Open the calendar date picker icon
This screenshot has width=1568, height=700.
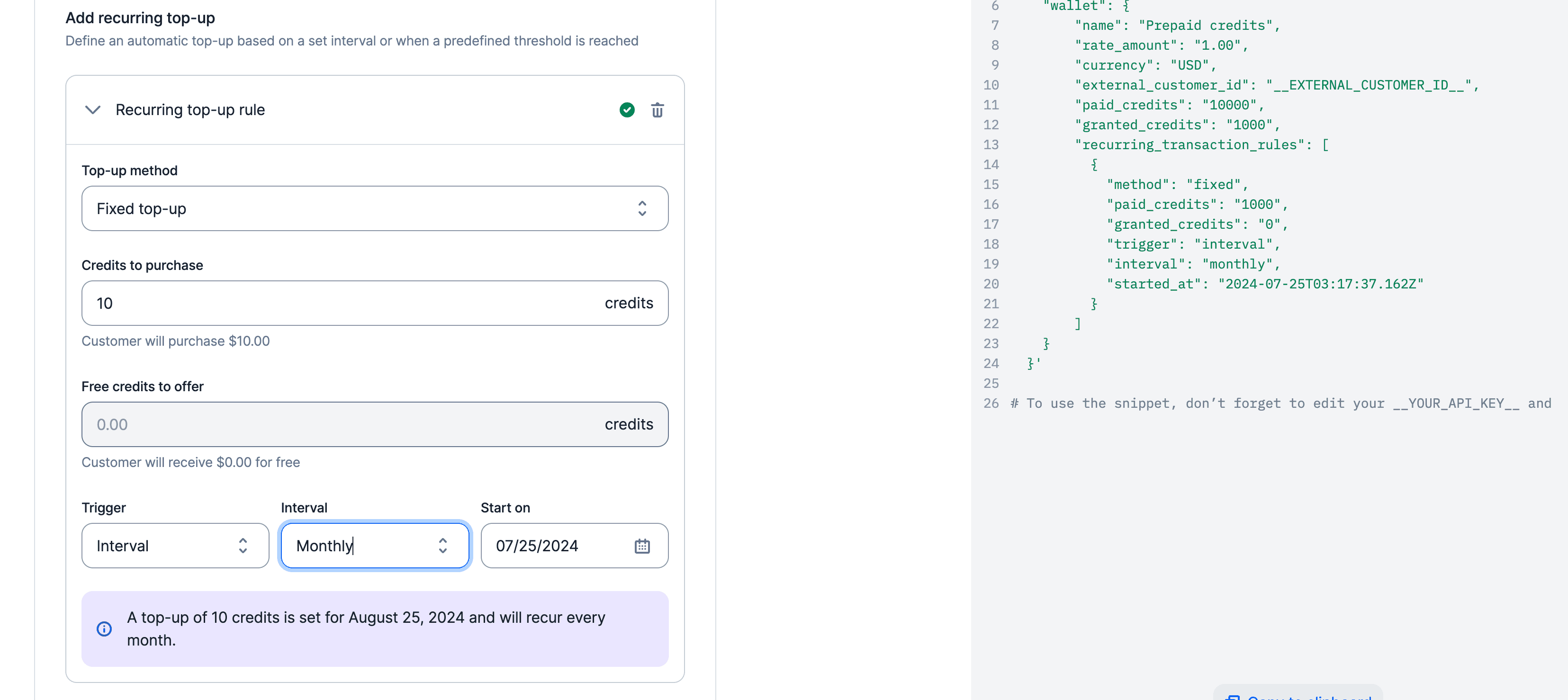(642, 546)
